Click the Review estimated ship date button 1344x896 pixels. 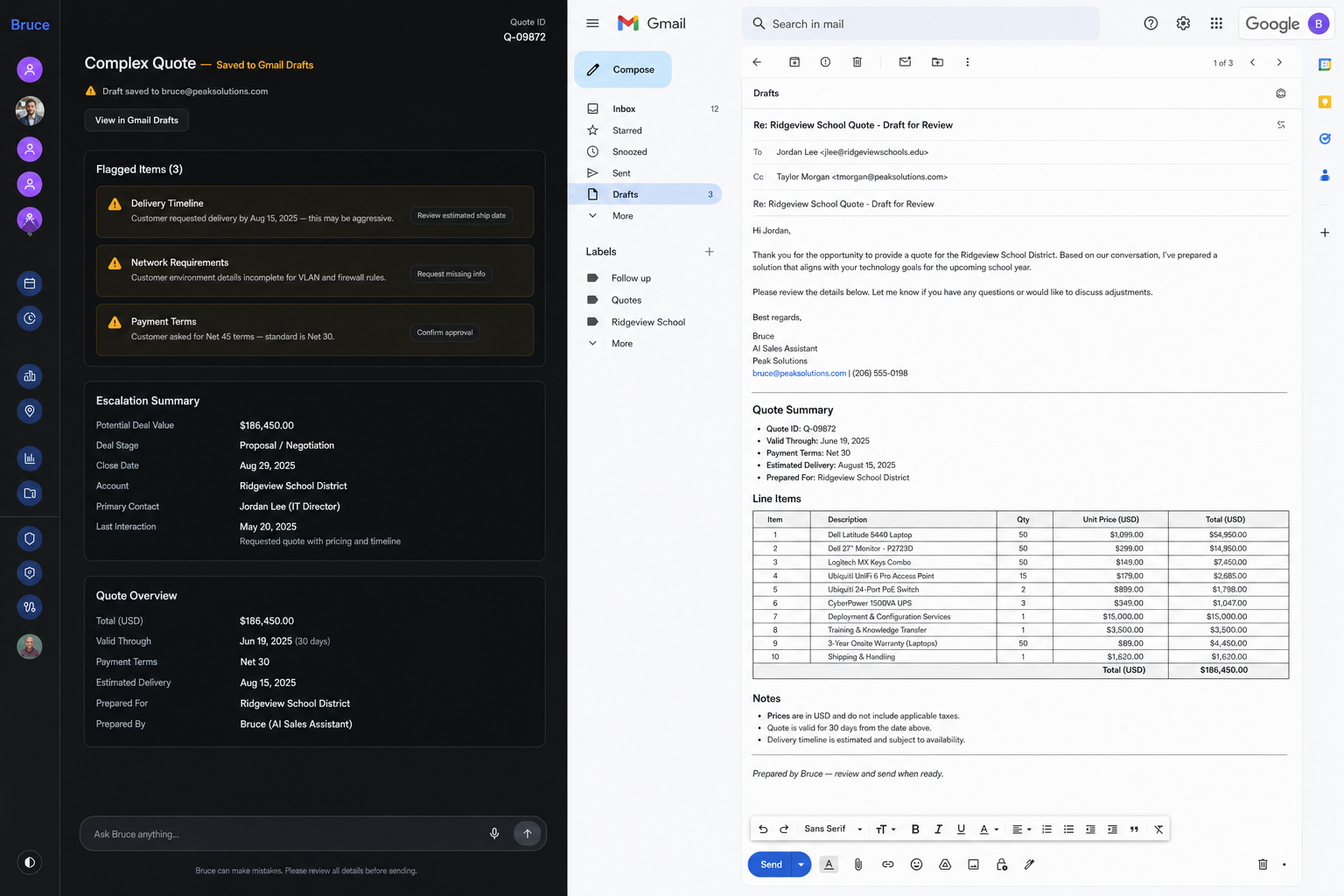pos(461,215)
